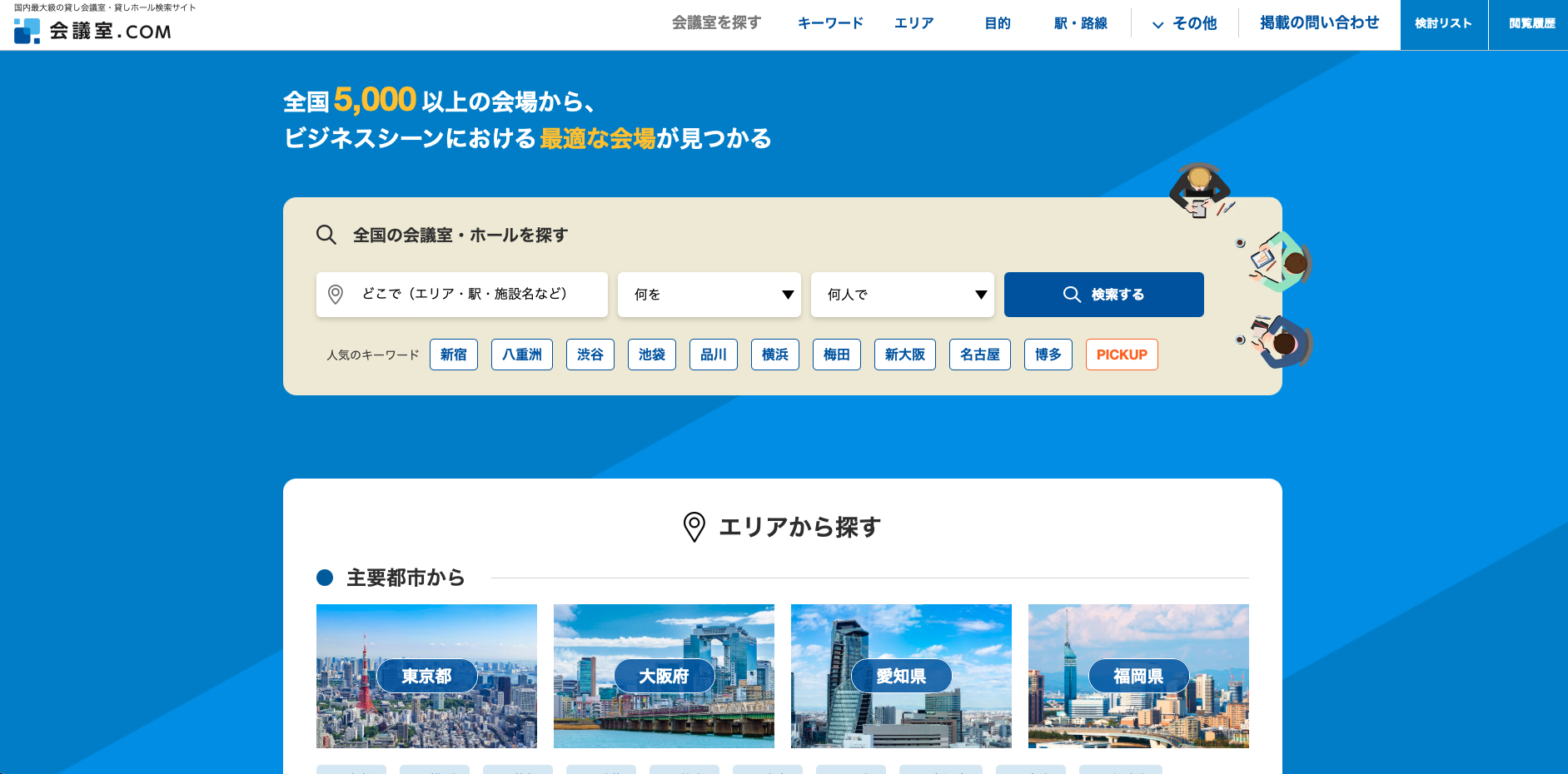Click the map pin icon beside エリアから探す
This screenshot has width=1568, height=774.
tap(694, 527)
